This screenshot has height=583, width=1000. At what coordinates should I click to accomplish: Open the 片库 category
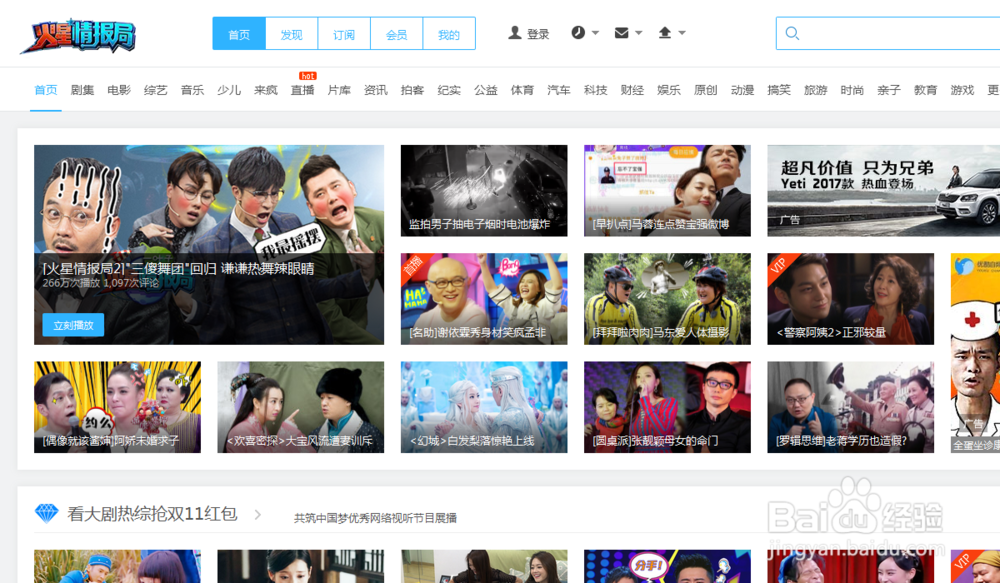(x=339, y=90)
